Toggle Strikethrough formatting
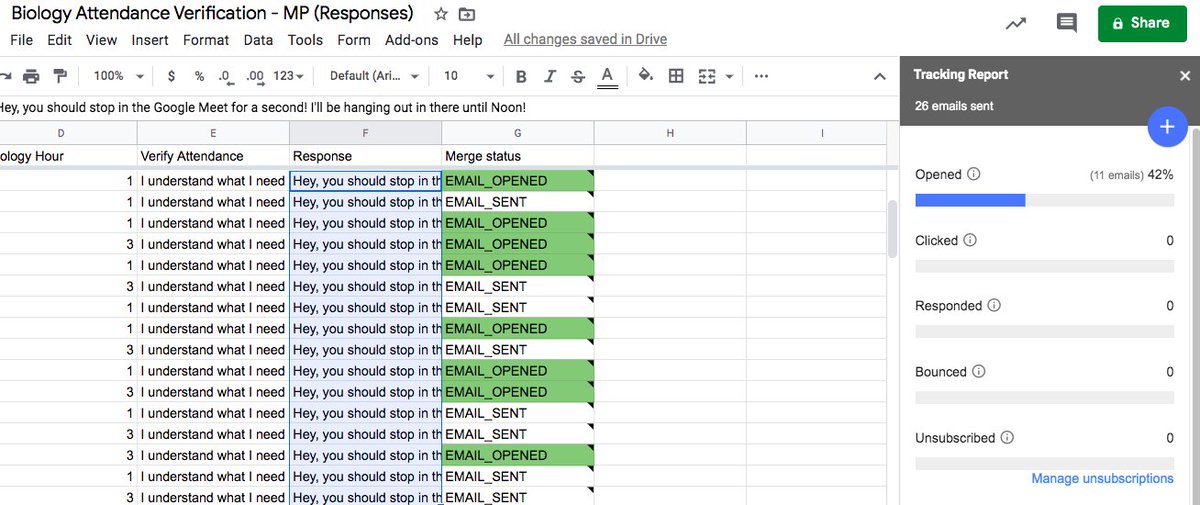 point(578,76)
